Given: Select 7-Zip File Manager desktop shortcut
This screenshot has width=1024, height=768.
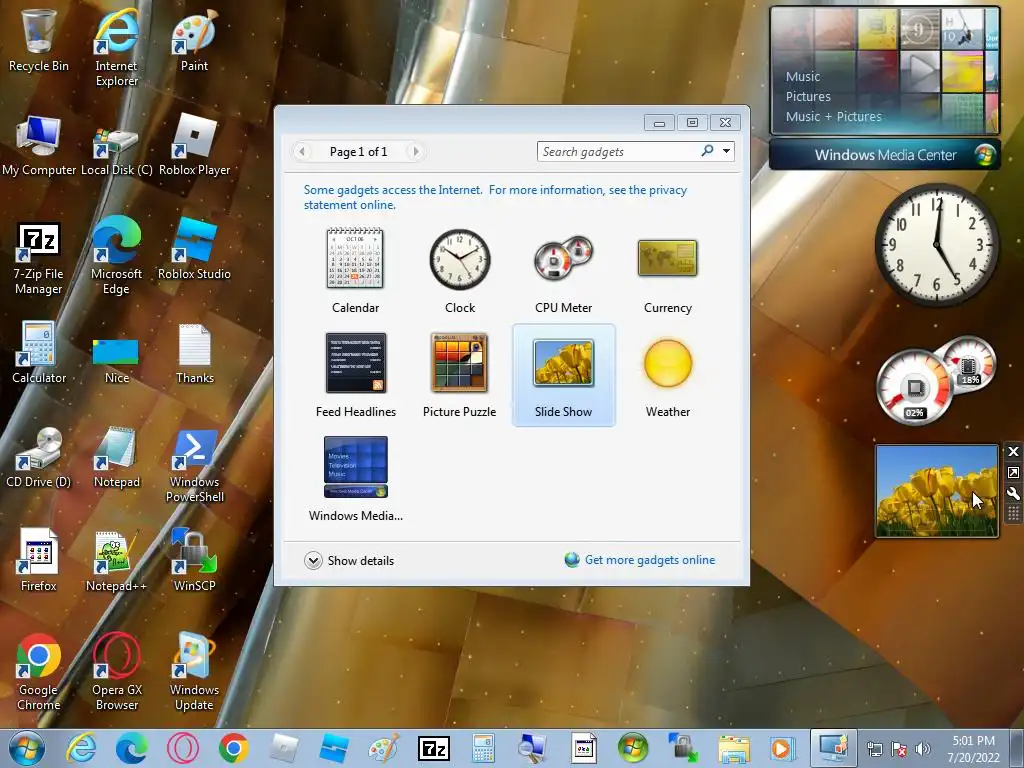Looking at the screenshot, I should (x=39, y=258).
